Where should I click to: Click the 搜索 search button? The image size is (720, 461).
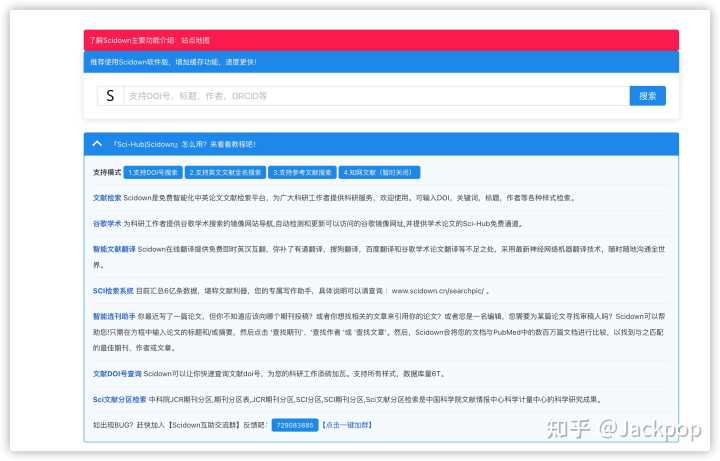[647, 96]
